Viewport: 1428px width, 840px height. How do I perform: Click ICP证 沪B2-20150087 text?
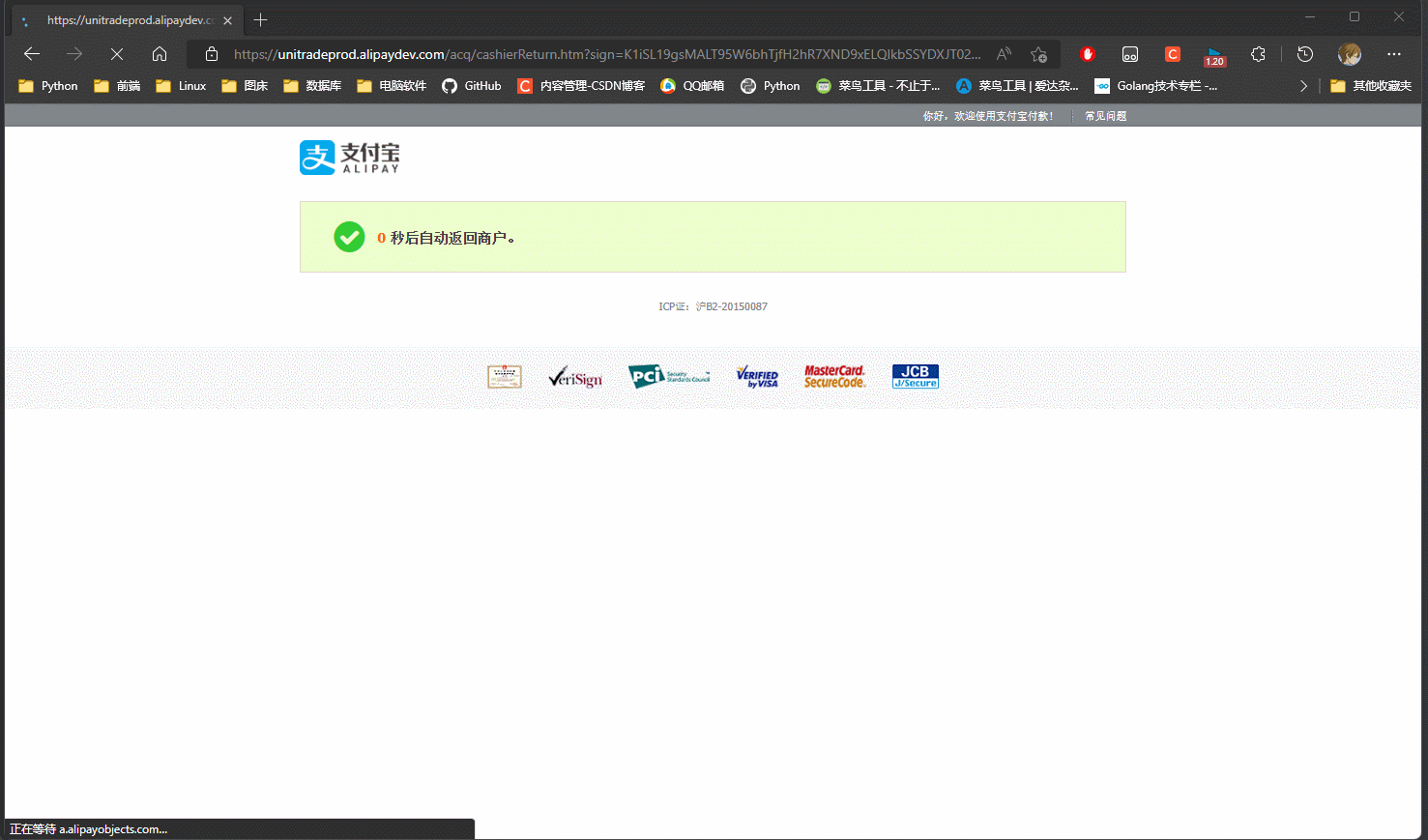click(x=714, y=306)
